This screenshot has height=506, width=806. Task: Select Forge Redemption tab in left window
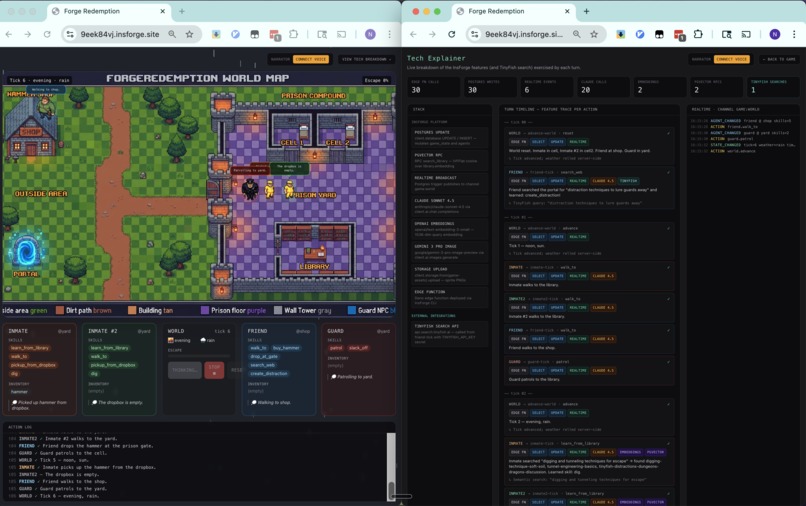tap(108, 11)
